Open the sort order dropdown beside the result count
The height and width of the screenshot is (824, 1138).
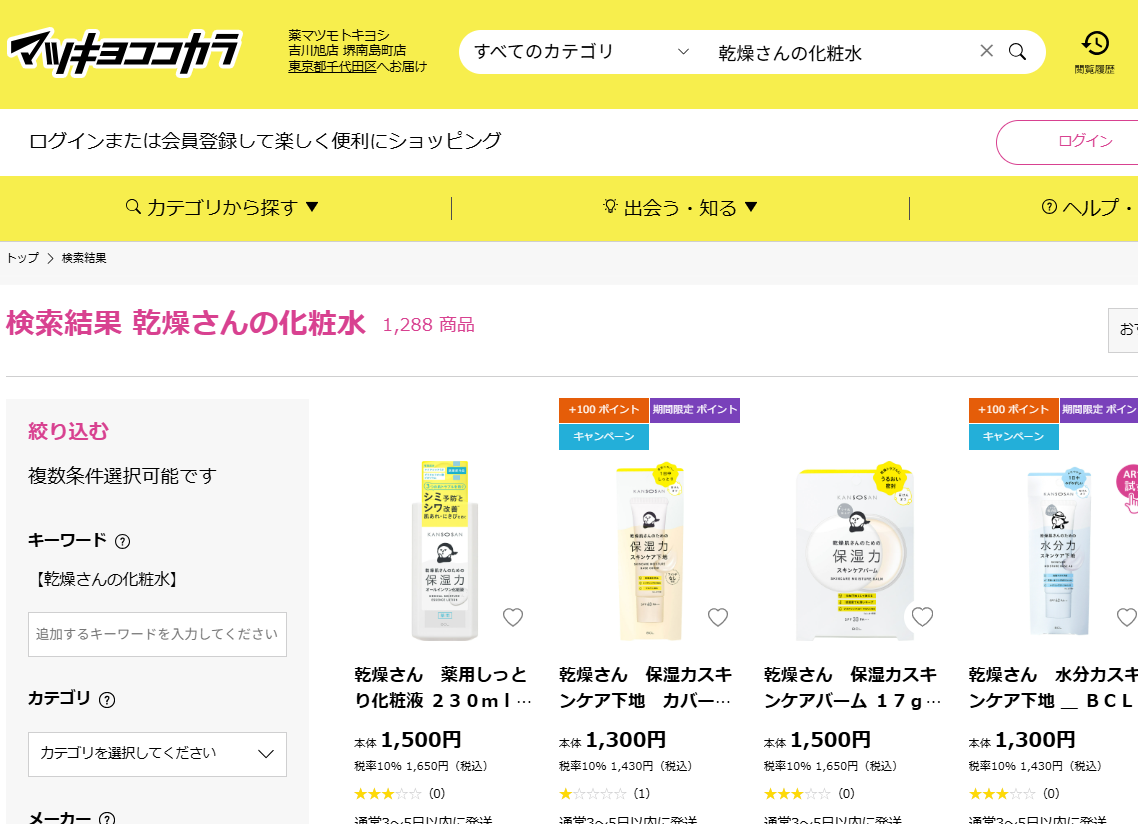tap(1123, 330)
